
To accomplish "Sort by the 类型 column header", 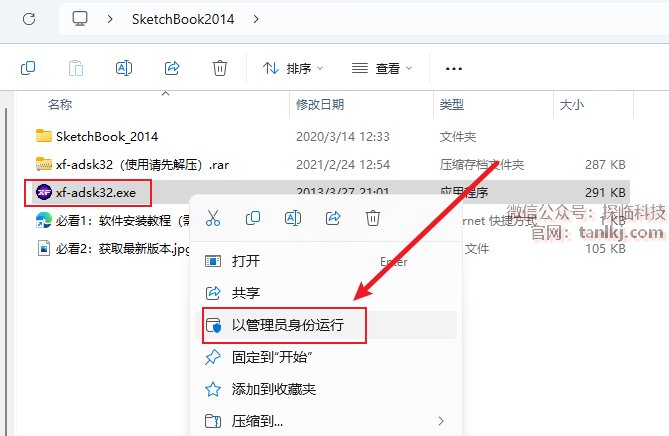I will click(x=451, y=105).
